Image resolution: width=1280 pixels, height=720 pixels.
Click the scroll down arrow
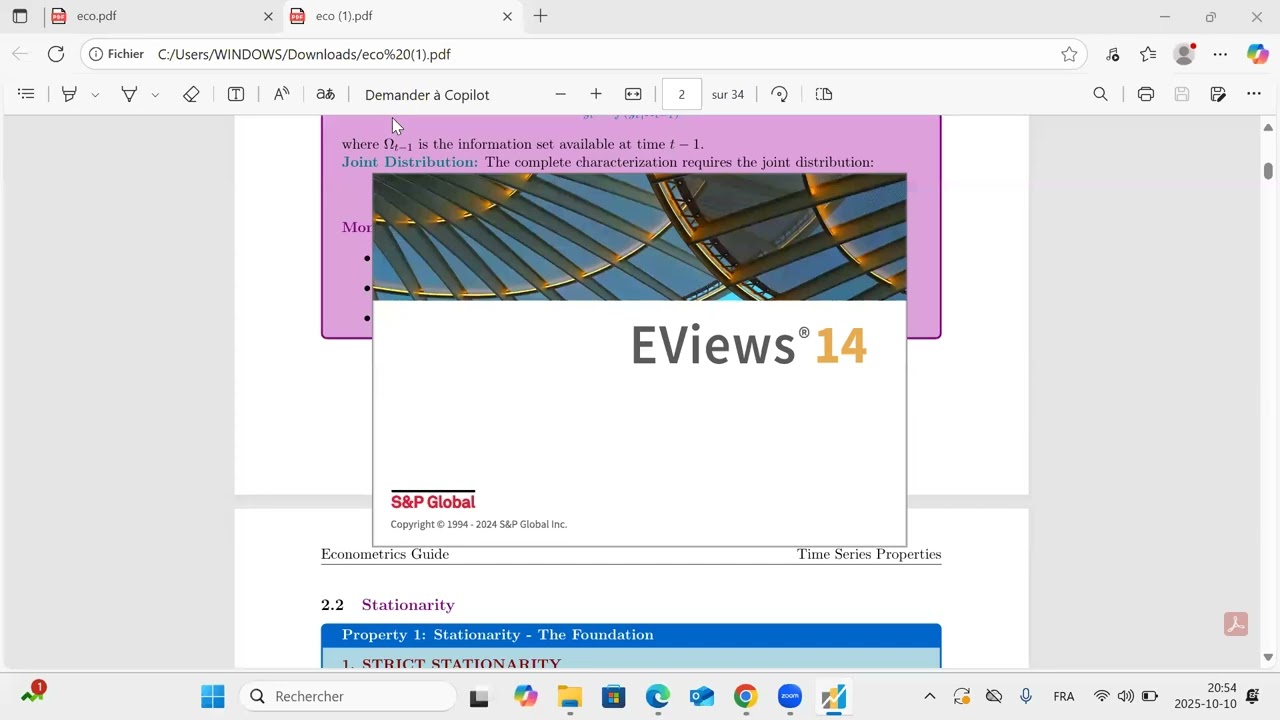click(x=1268, y=657)
